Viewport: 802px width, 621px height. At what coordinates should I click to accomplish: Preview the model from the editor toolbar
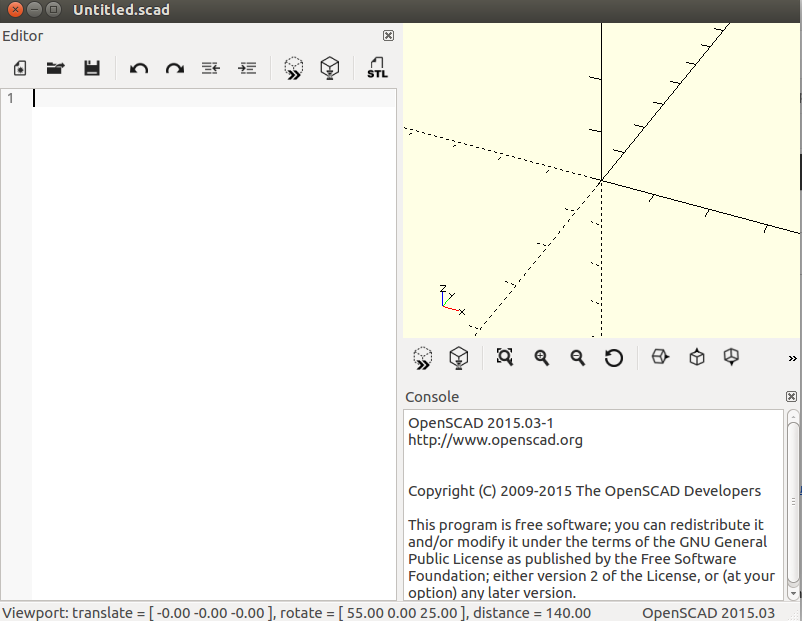point(294,68)
